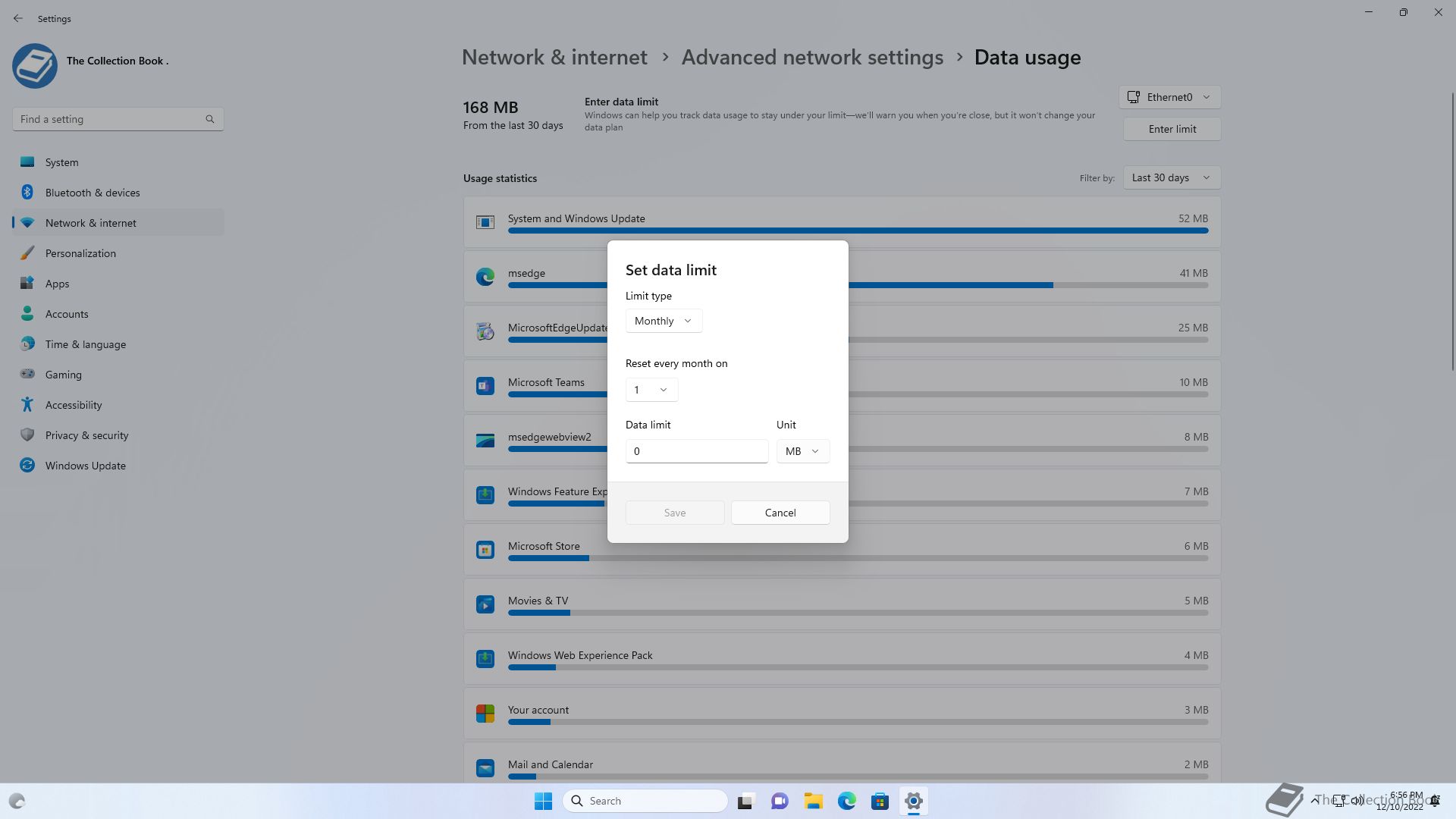The width and height of the screenshot is (1456, 819).
Task: Click the Apps icon in sidebar
Action: (x=27, y=283)
